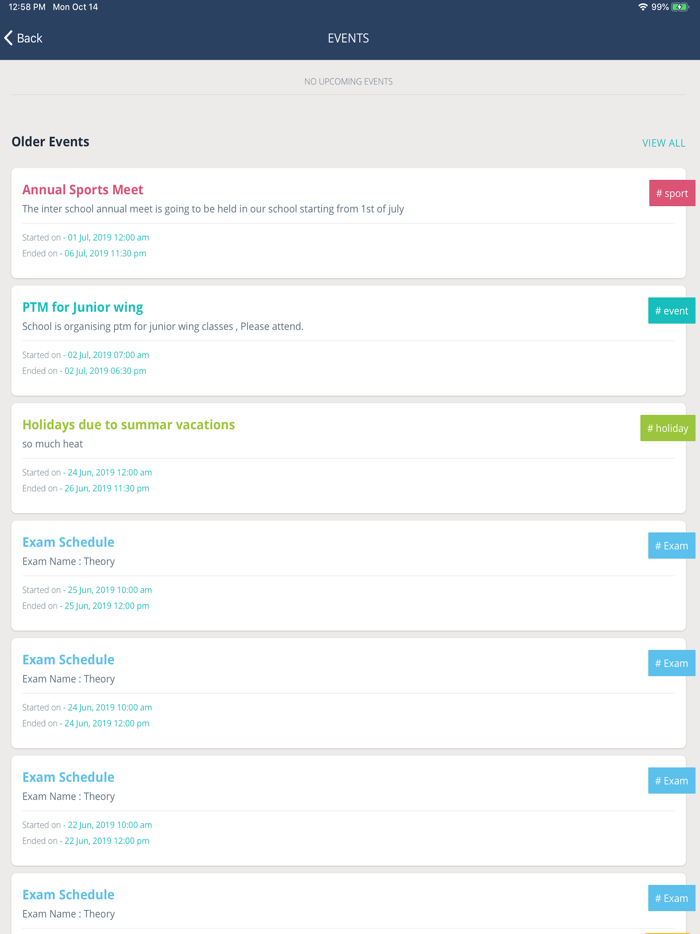Click end date '06 Jul, 2019 11:30 pm'

[x=105, y=253]
